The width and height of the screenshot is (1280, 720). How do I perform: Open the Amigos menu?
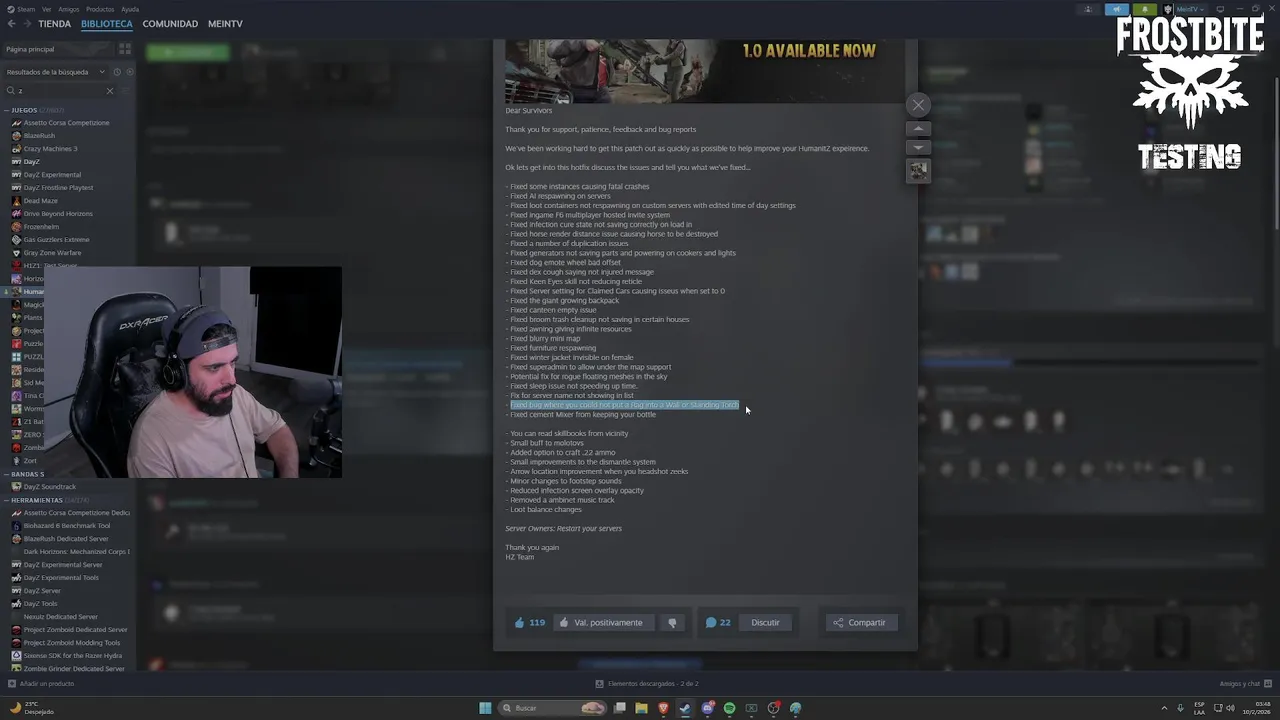pyautogui.click(x=68, y=9)
